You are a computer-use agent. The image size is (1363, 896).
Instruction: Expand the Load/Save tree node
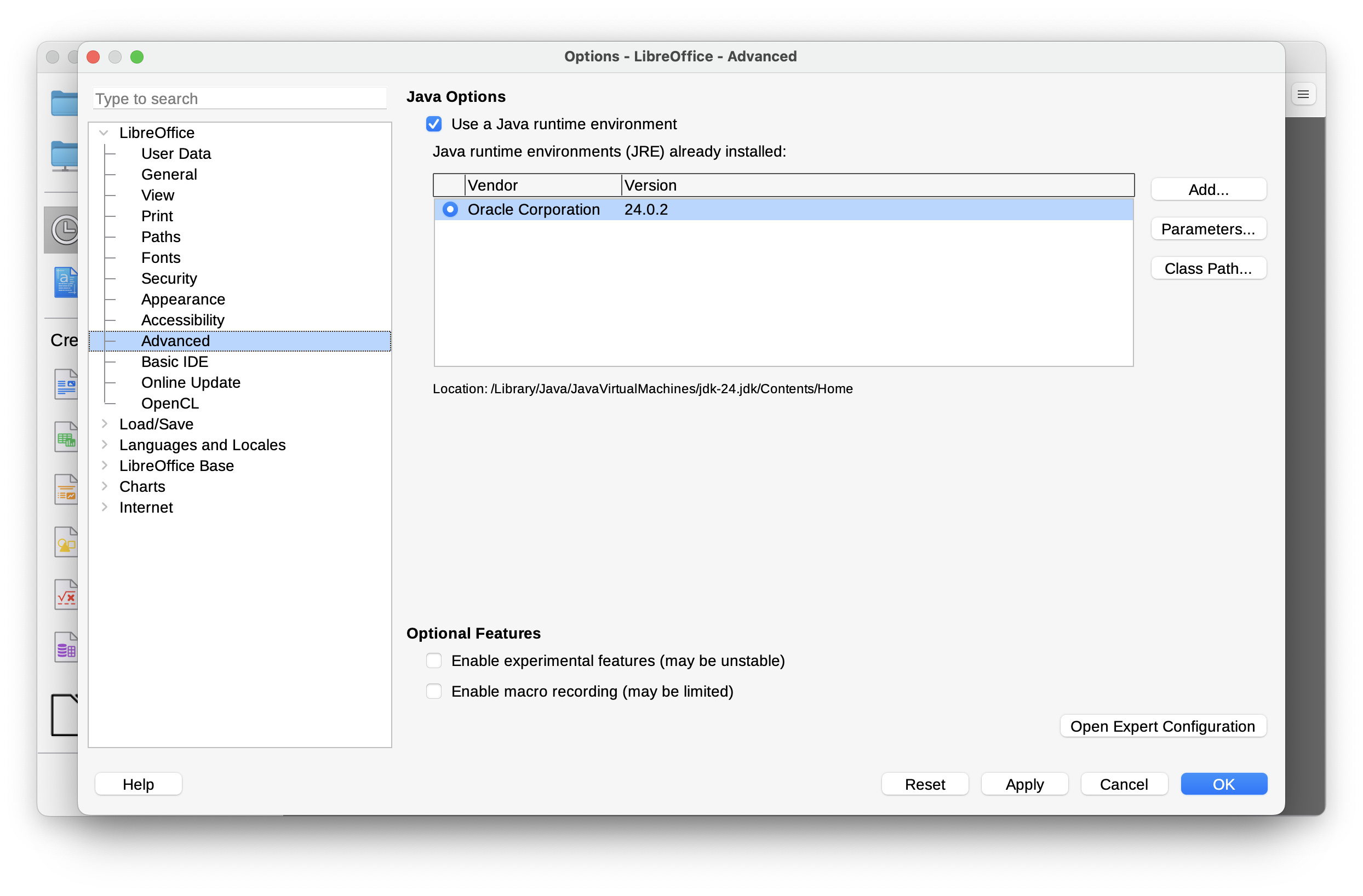point(104,424)
